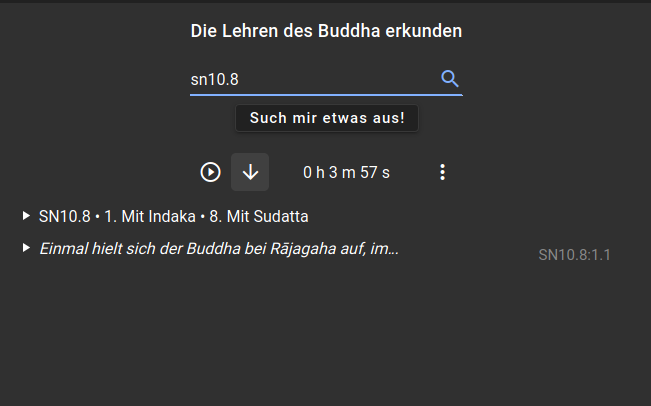Click the 'Die Lehren des Buddha erkunden' heading
651x406 pixels.
tap(326, 31)
